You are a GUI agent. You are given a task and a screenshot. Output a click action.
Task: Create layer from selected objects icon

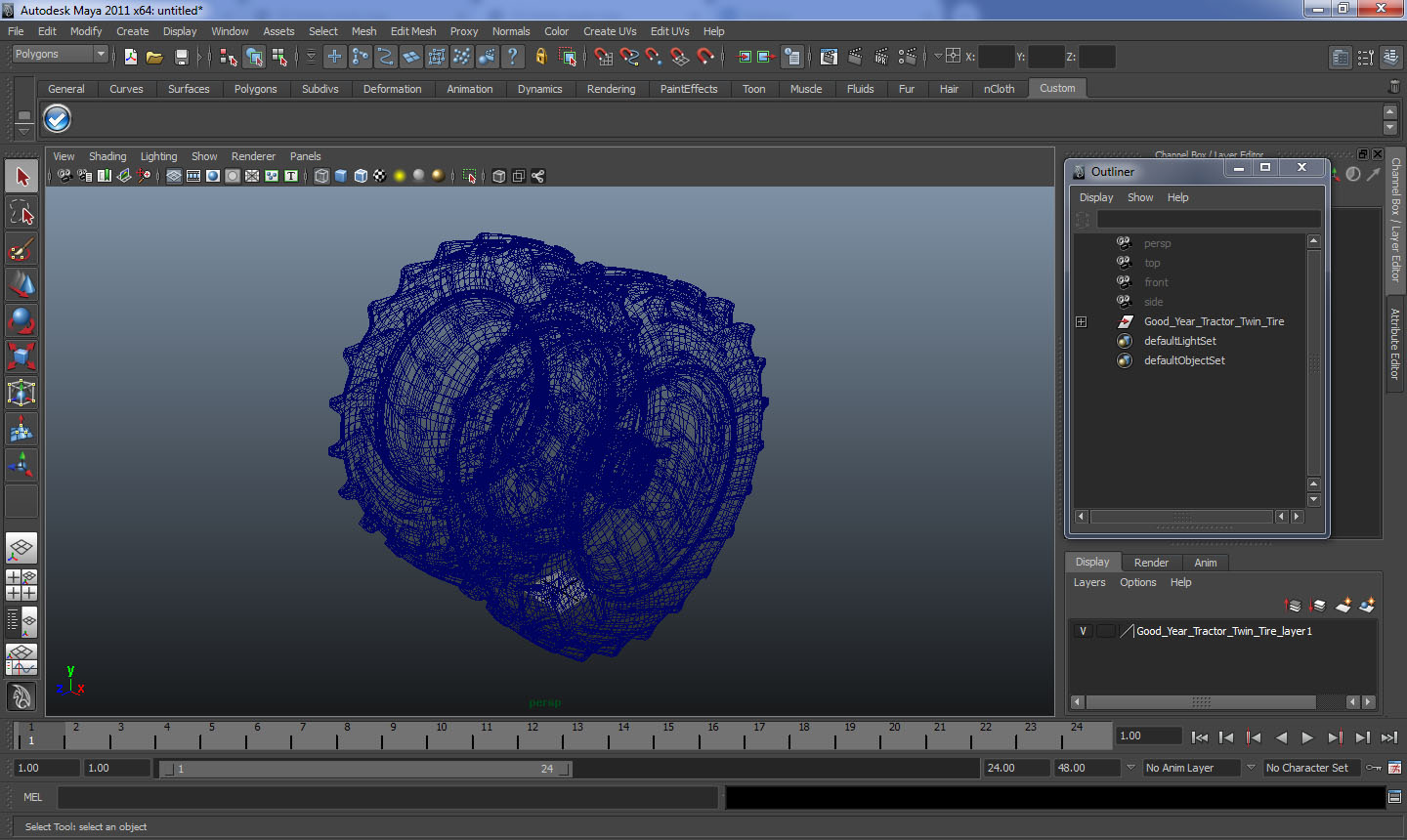pos(1367,606)
